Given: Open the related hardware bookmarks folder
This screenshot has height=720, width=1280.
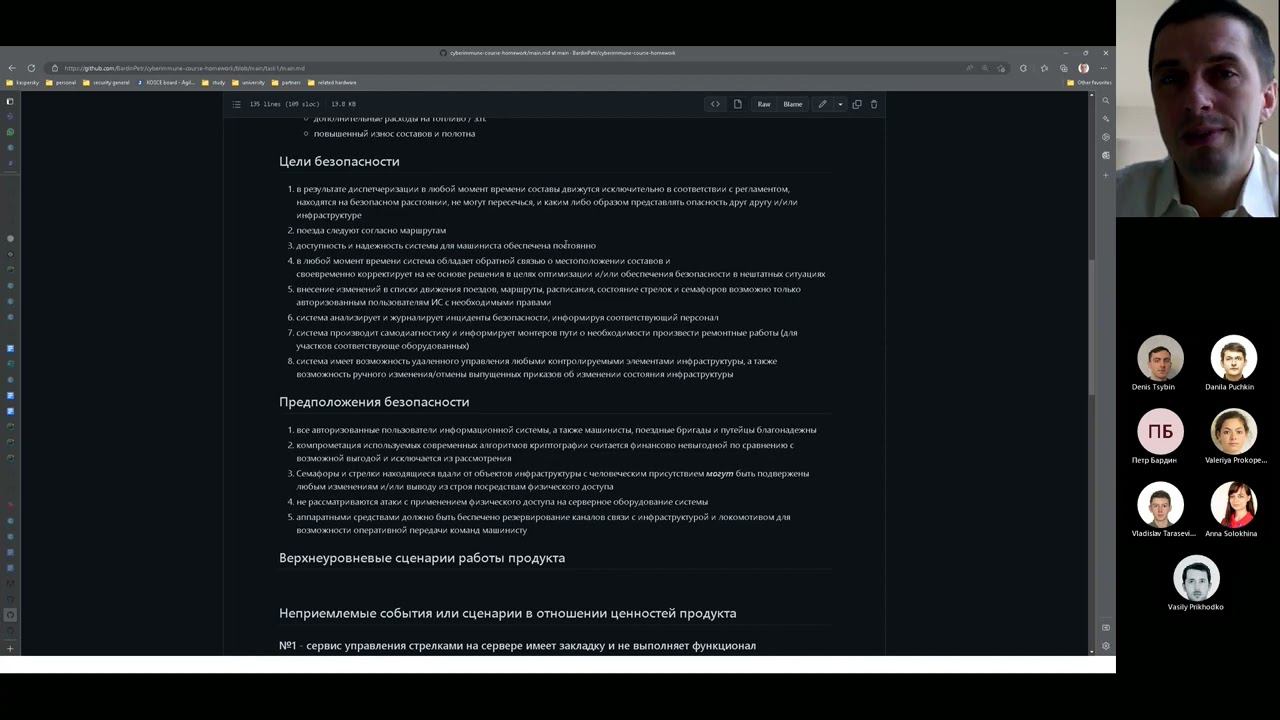Looking at the screenshot, I should point(332,83).
